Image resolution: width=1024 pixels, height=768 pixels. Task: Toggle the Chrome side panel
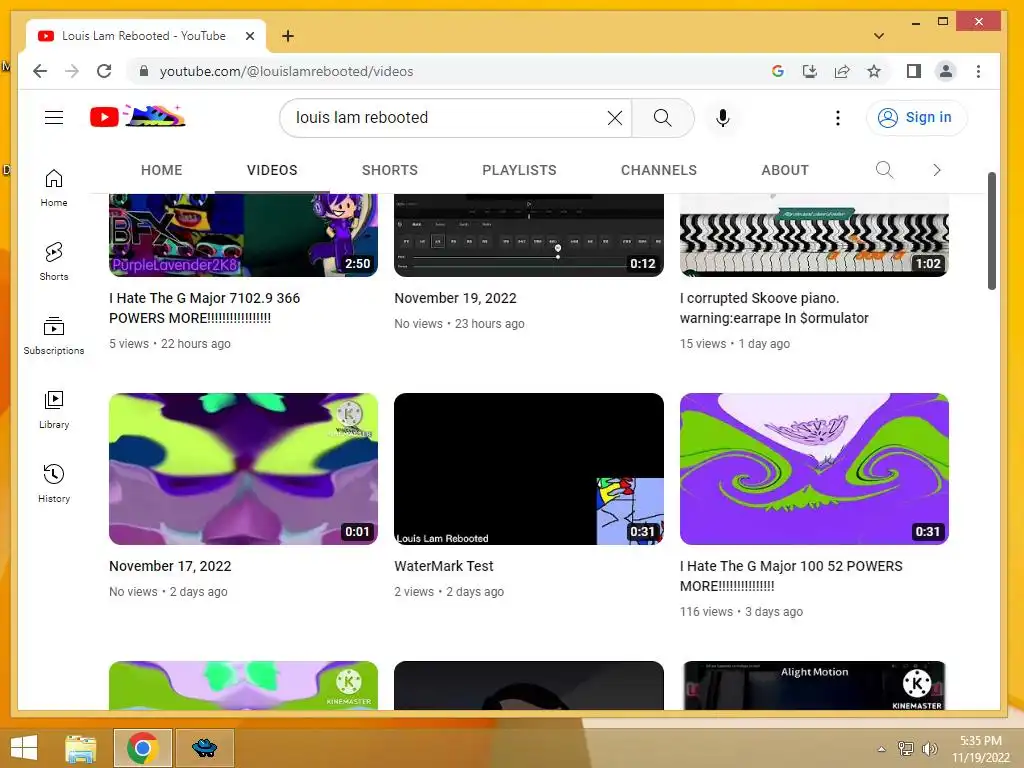[914, 71]
